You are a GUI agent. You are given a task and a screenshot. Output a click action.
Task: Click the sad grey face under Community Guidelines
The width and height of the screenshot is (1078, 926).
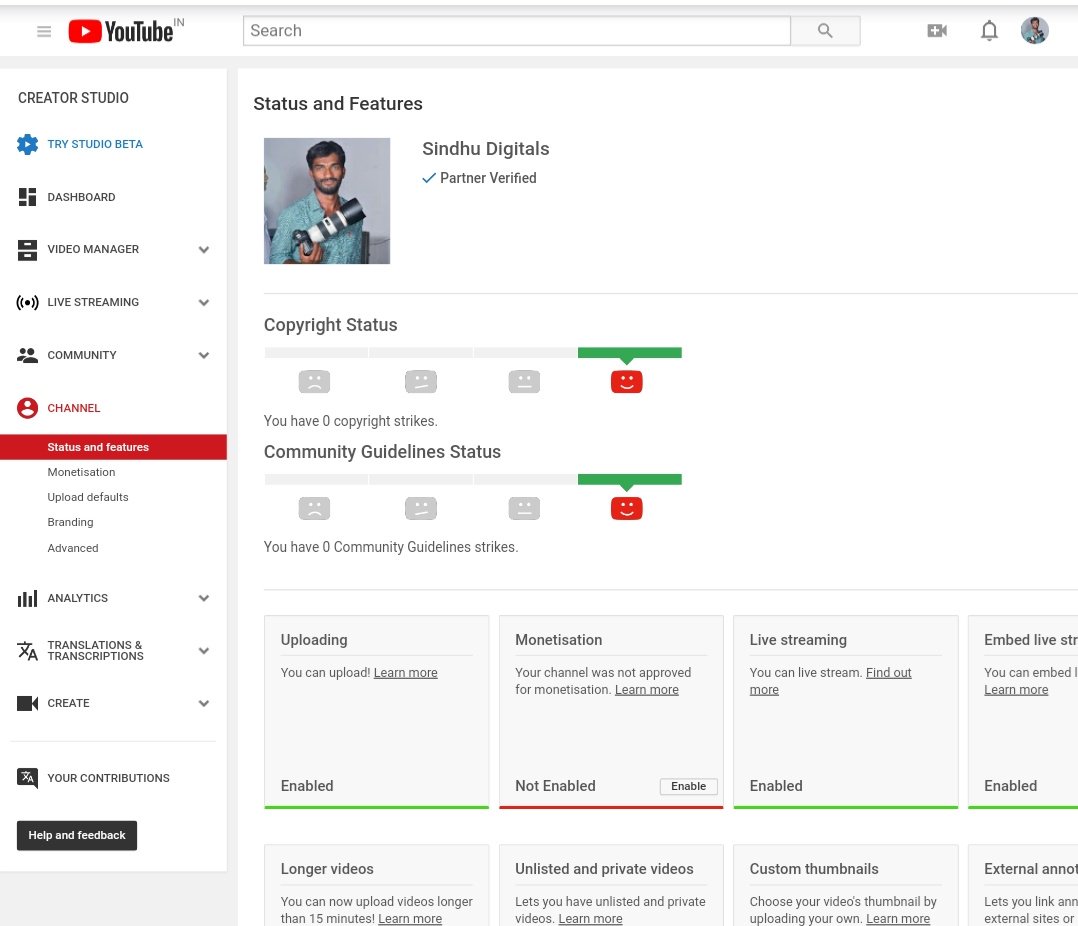pos(314,509)
